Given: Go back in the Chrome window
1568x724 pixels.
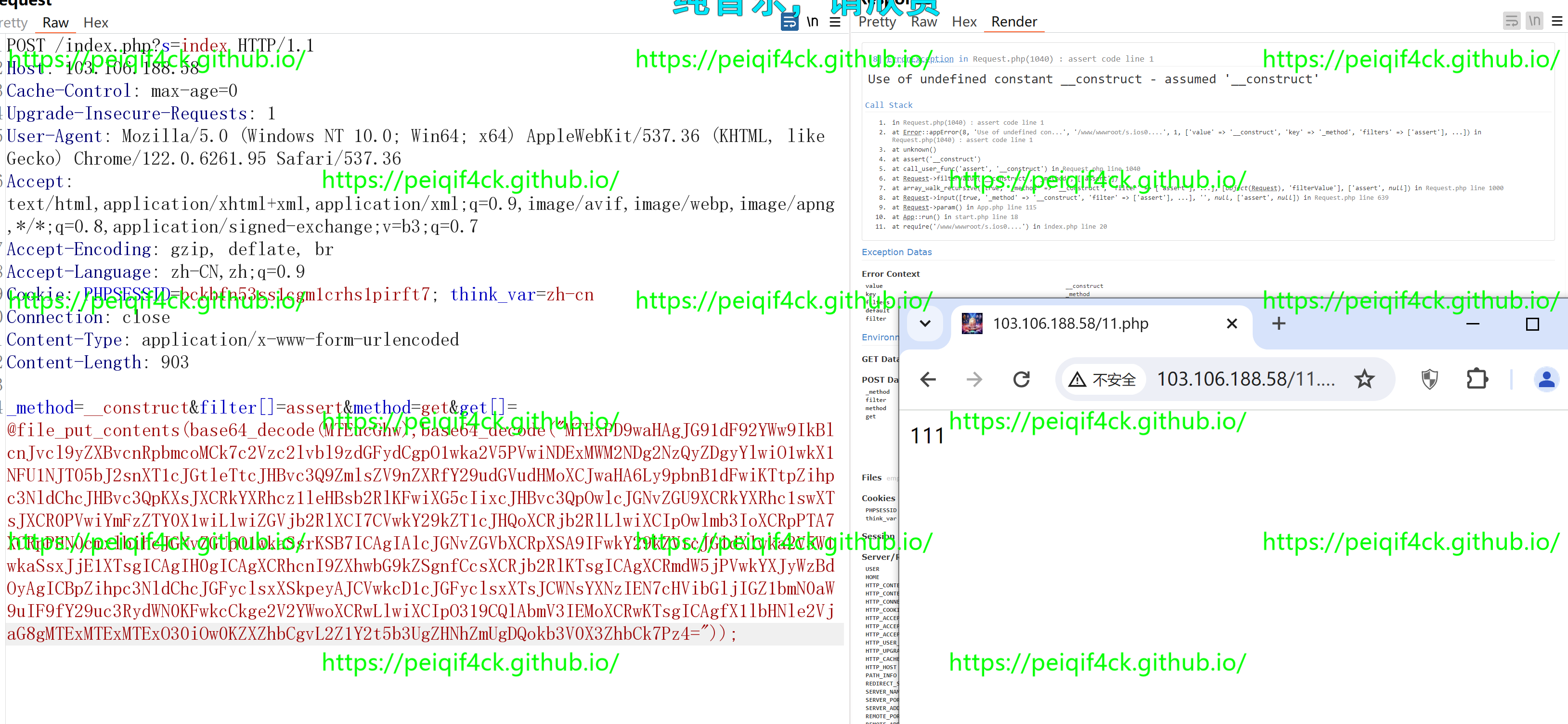Looking at the screenshot, I should 928,379.
